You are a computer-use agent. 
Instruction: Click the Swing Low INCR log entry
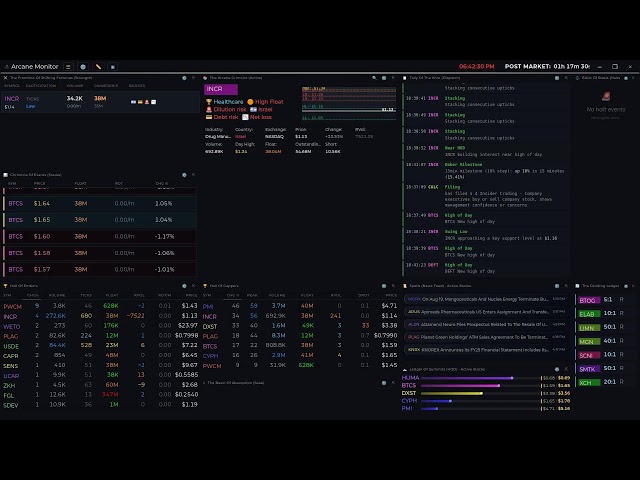pyautogui.click(x=486, y=235)
